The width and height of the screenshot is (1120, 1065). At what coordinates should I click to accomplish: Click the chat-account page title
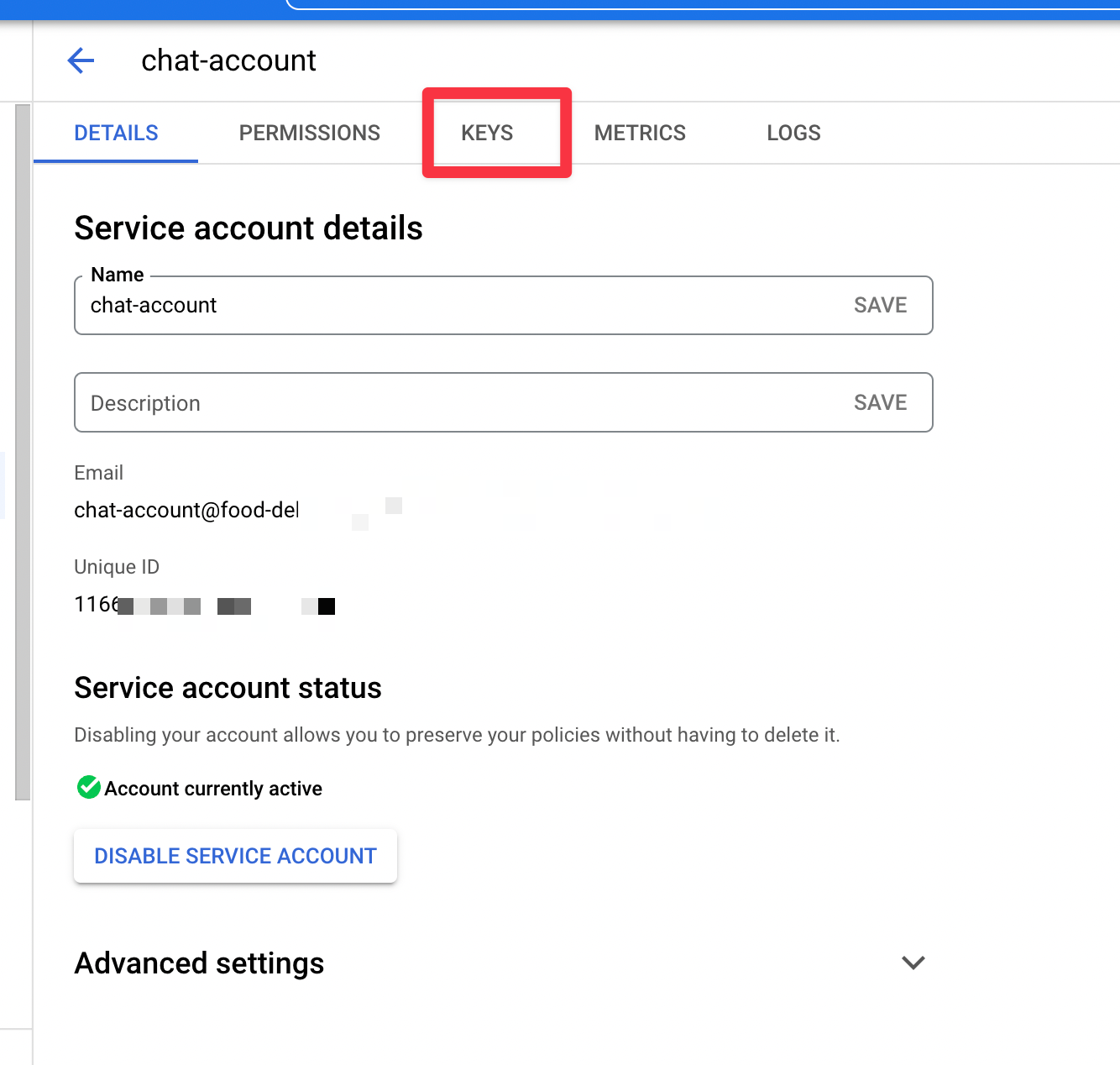click(x=228, y=60)
